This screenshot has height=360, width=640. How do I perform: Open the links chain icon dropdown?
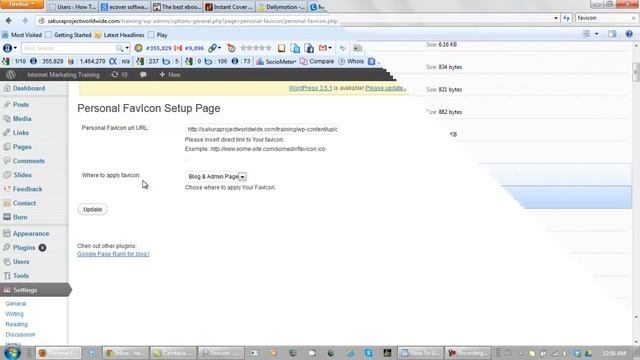pos(214,48)
